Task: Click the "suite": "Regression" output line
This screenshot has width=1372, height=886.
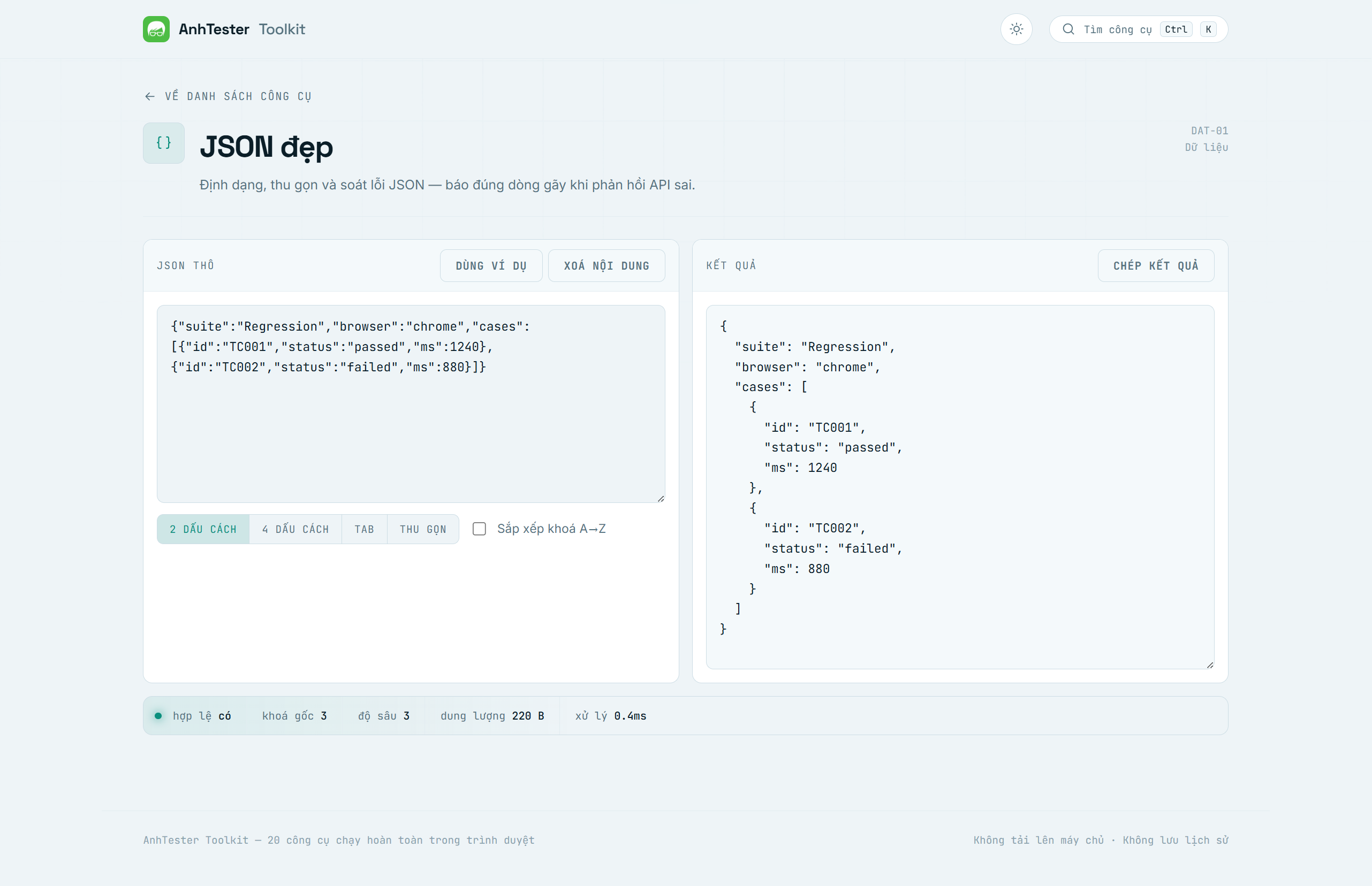Action: [x=814, y=347]
